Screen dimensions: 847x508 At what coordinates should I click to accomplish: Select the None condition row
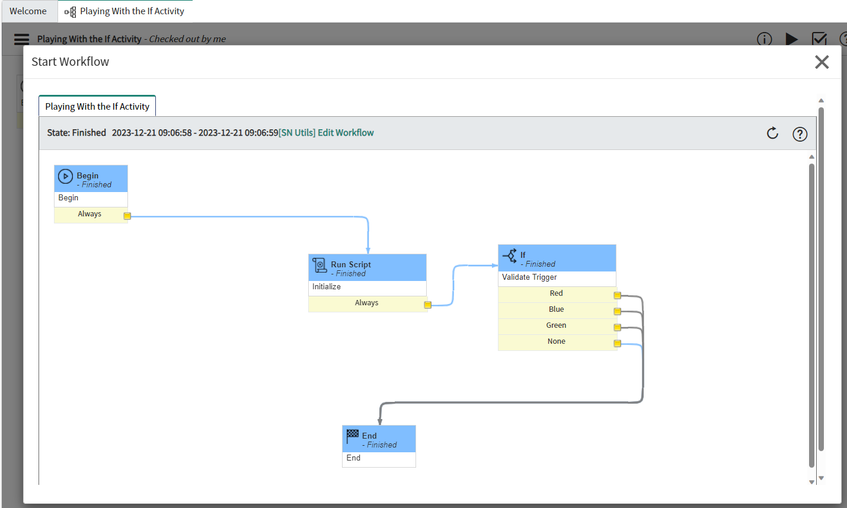tap(556, 342)
